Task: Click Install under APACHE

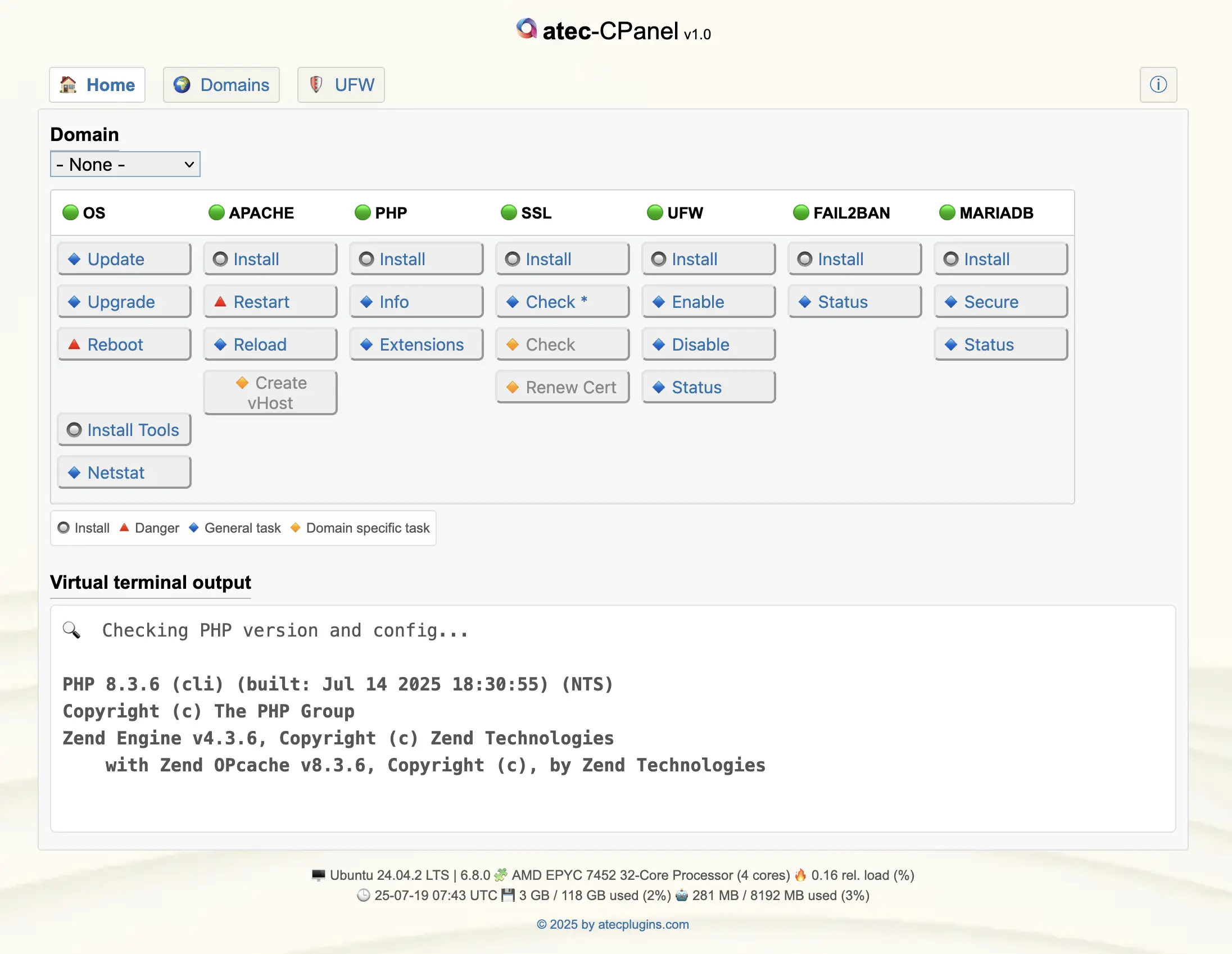Action: tap(270, 259)
